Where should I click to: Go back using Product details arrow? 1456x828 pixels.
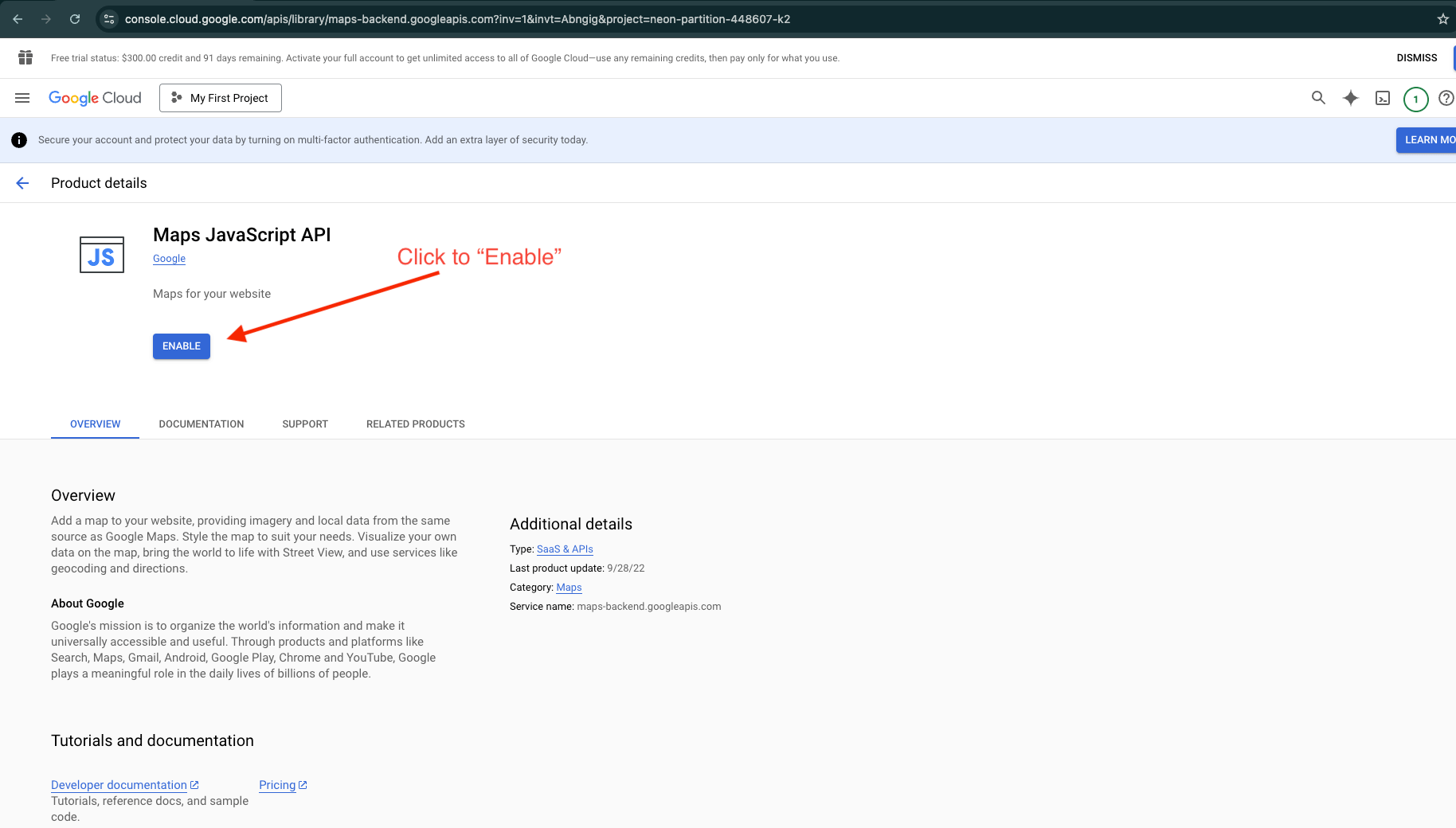coord(22,183)
